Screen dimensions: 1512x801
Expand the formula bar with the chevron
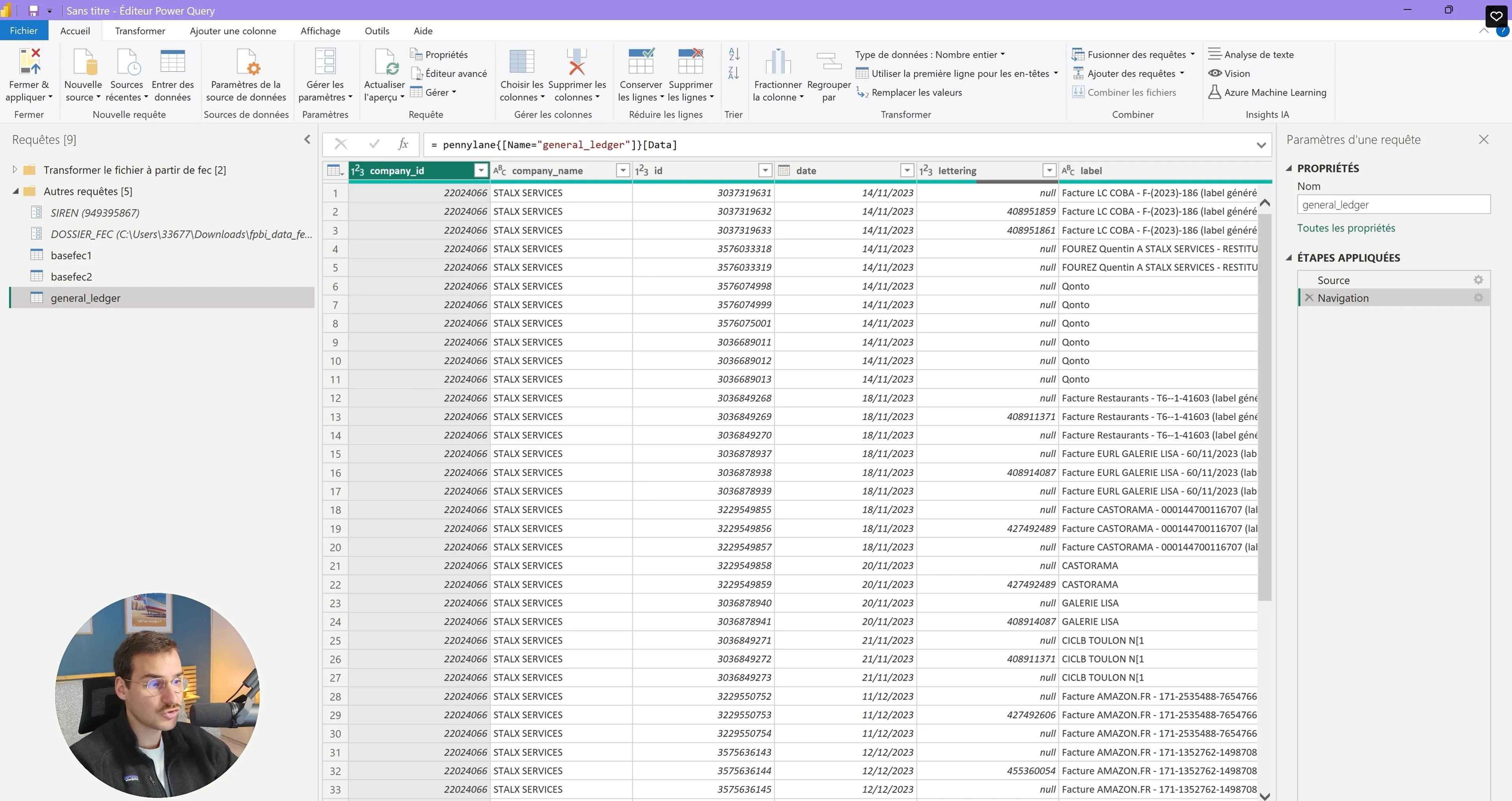pos(1261,145)
